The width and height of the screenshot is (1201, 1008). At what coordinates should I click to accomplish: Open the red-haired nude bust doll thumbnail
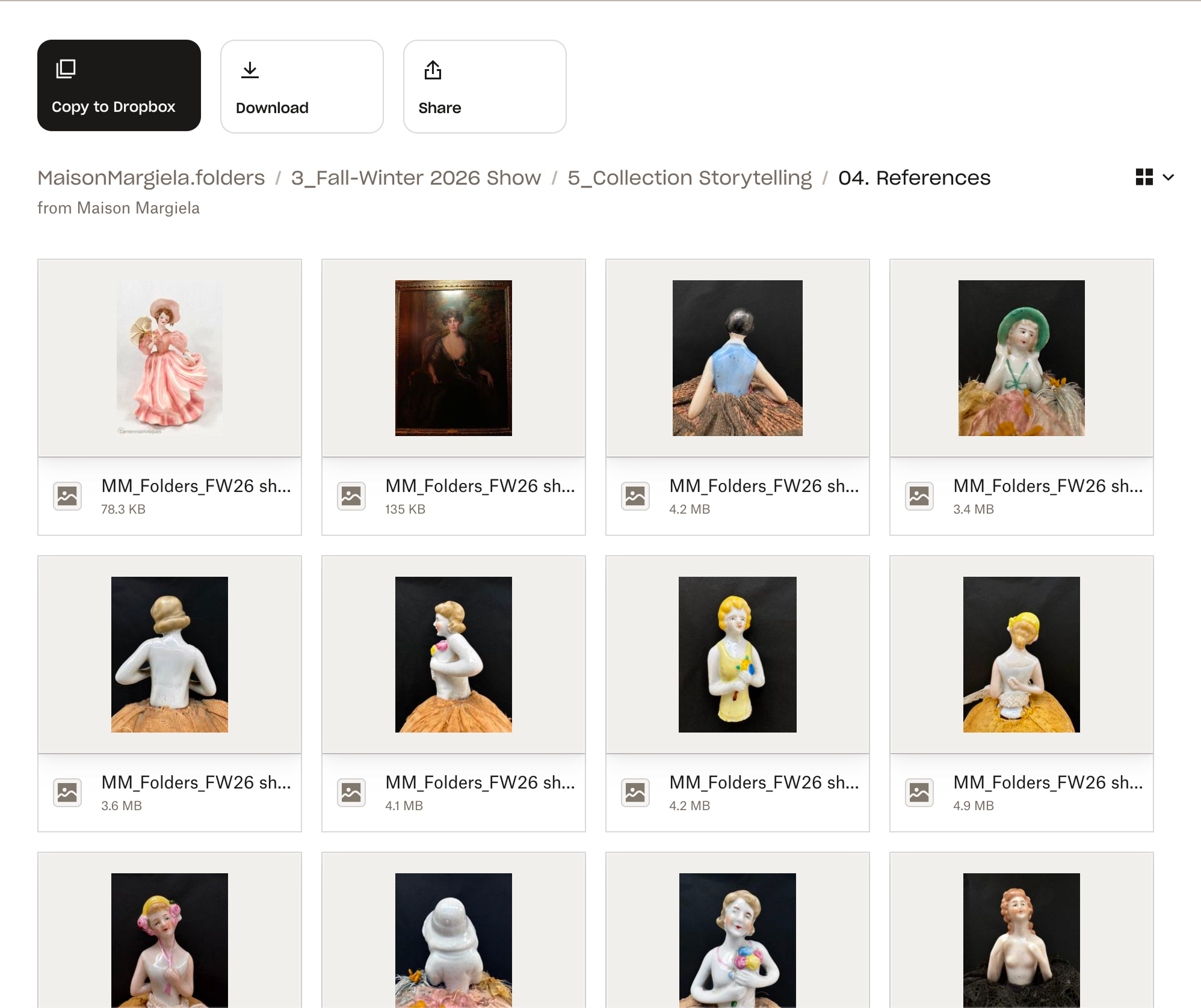click(1022, 941)
